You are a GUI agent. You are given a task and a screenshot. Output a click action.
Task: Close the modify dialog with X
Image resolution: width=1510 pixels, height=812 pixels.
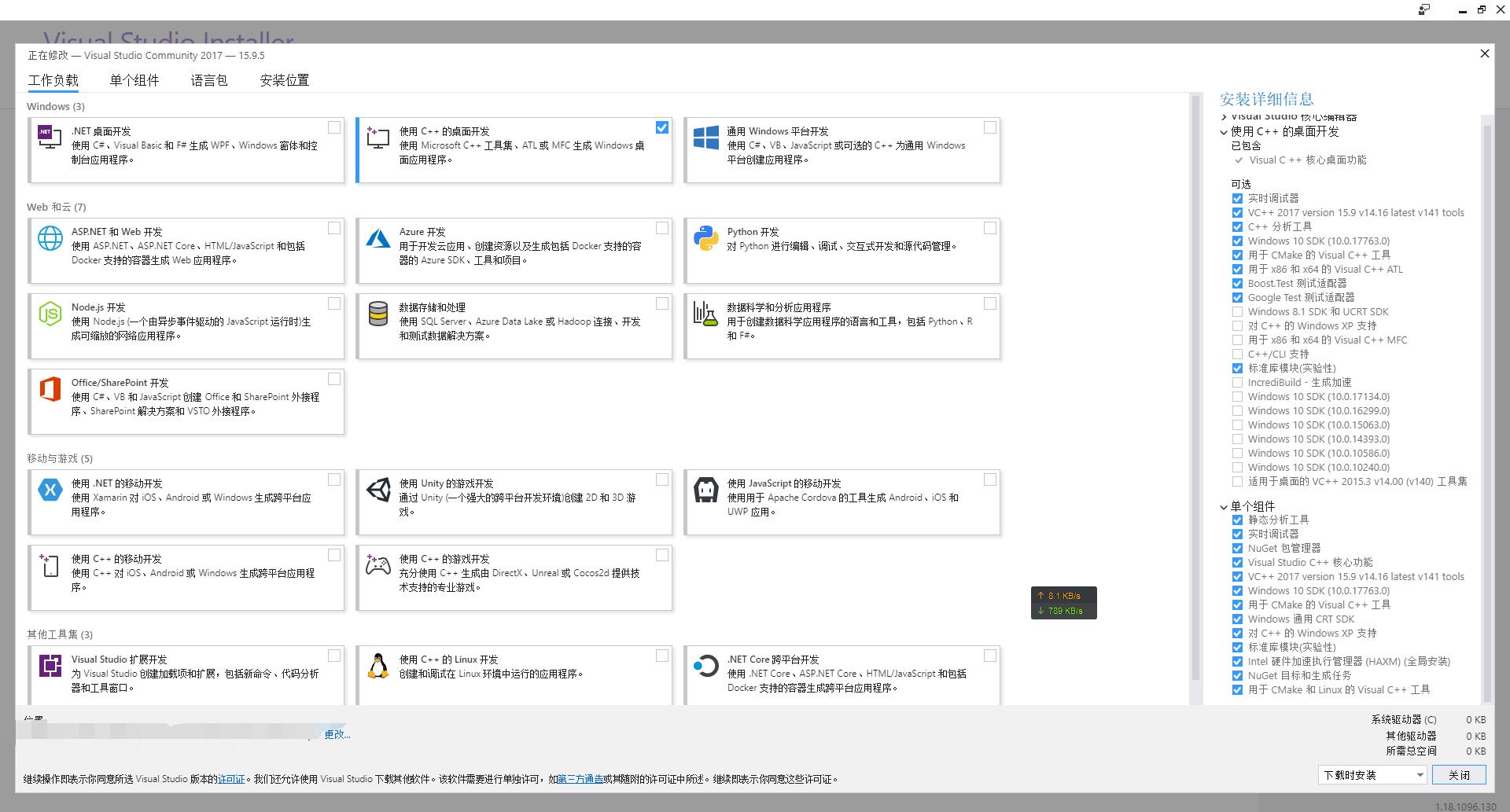point(1485,53)
